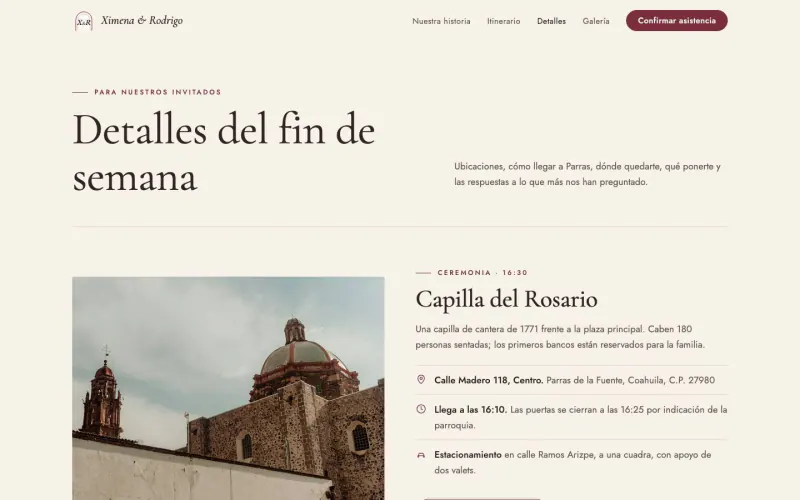Click the map pin icon beside Calle Madero
The height and width of the screenshot is (500, 800).
point(421,379)
